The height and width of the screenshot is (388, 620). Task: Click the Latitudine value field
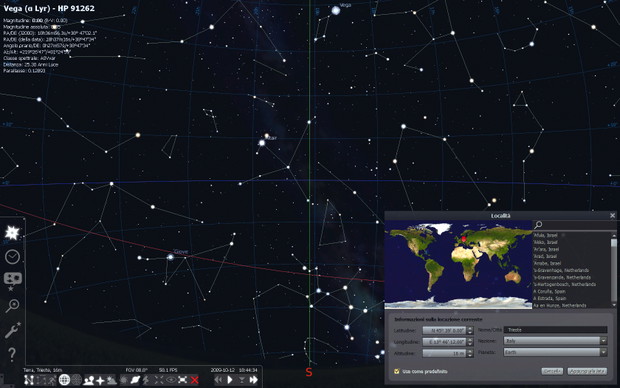[444, 330]
